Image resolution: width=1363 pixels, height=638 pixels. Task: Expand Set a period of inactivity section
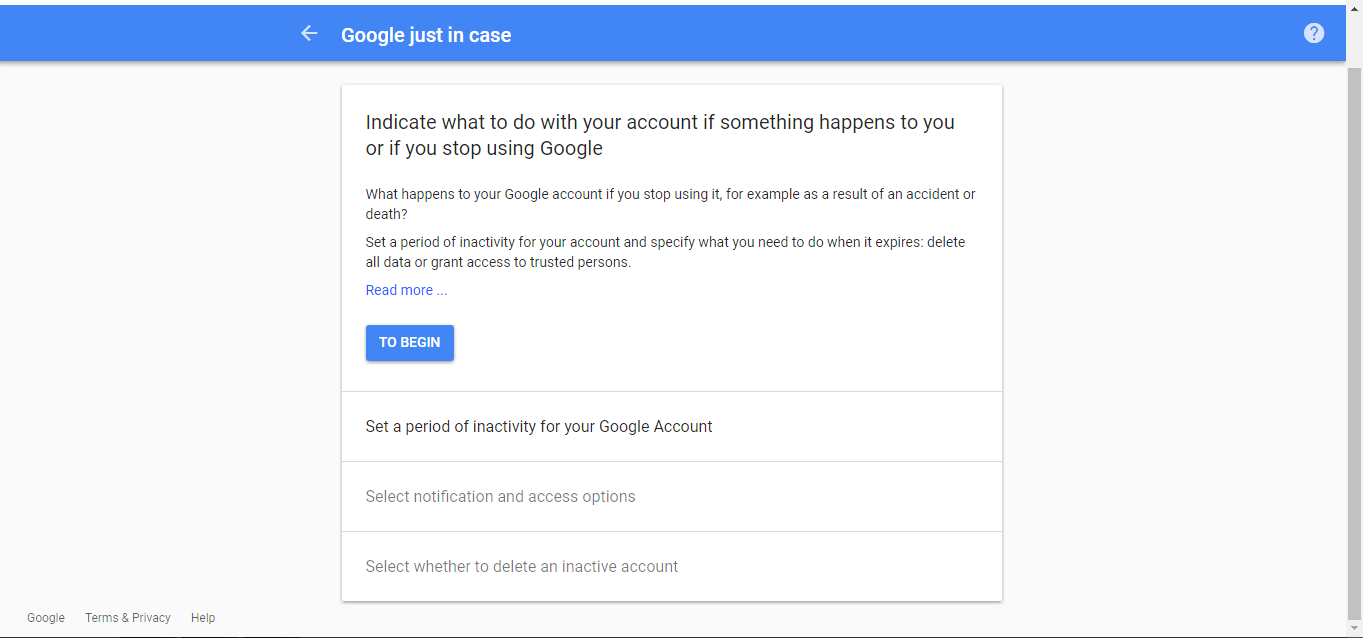(x=672, y=426)
